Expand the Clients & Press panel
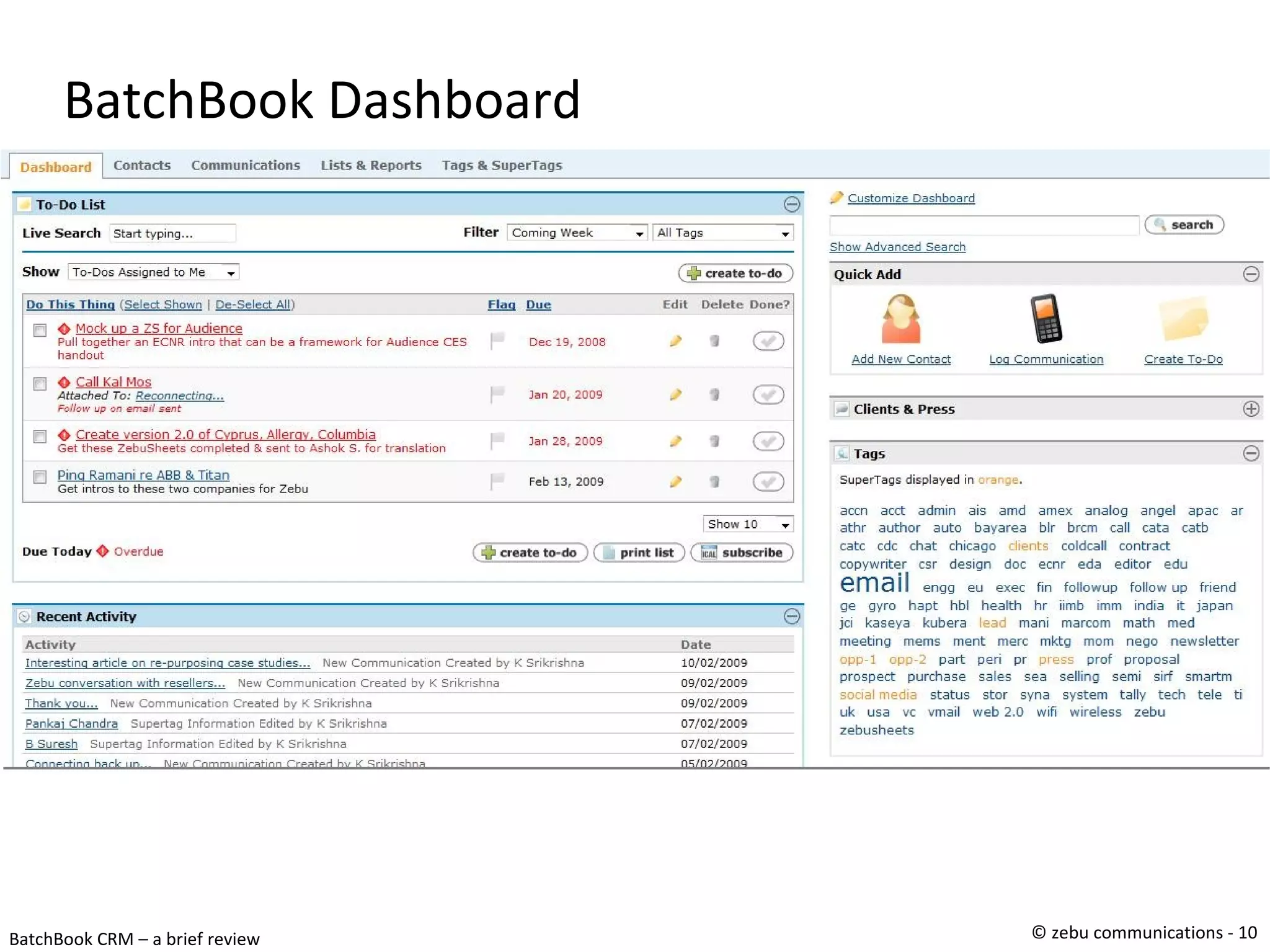This screenshot has width=1270, height=952. point(1251,409)
